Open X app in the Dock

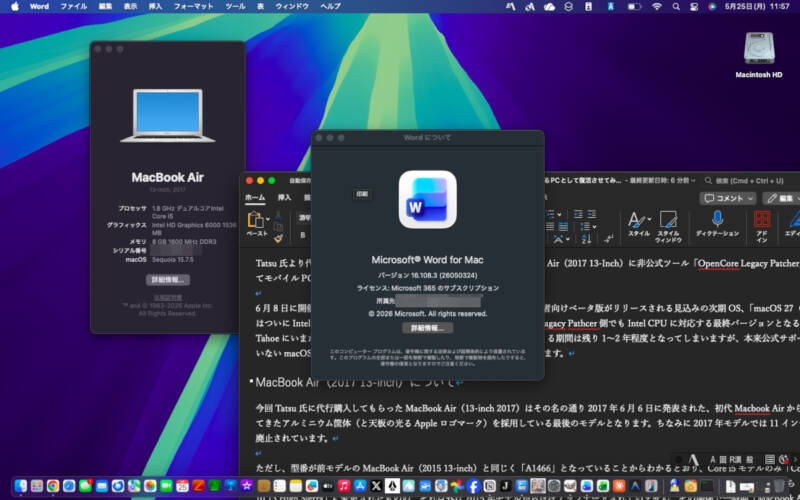coord(376,486)
